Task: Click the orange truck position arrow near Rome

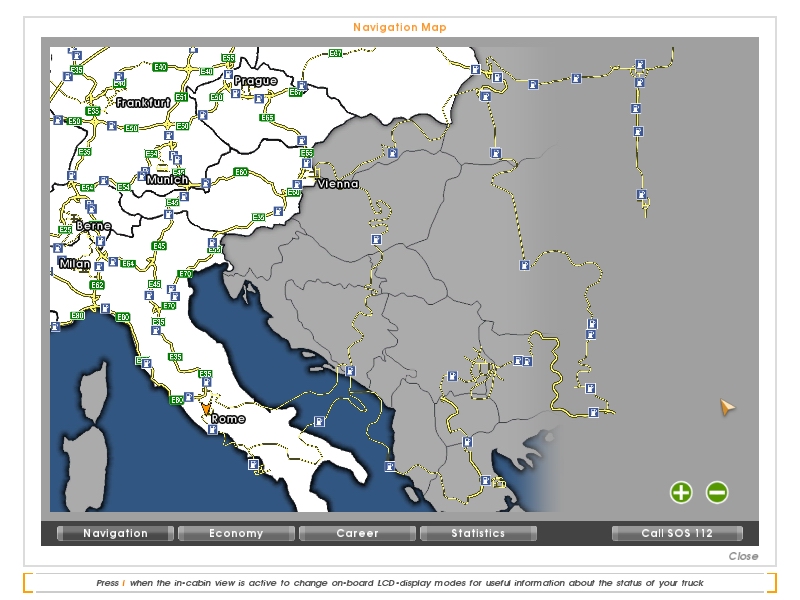Action: pos(206,409)
